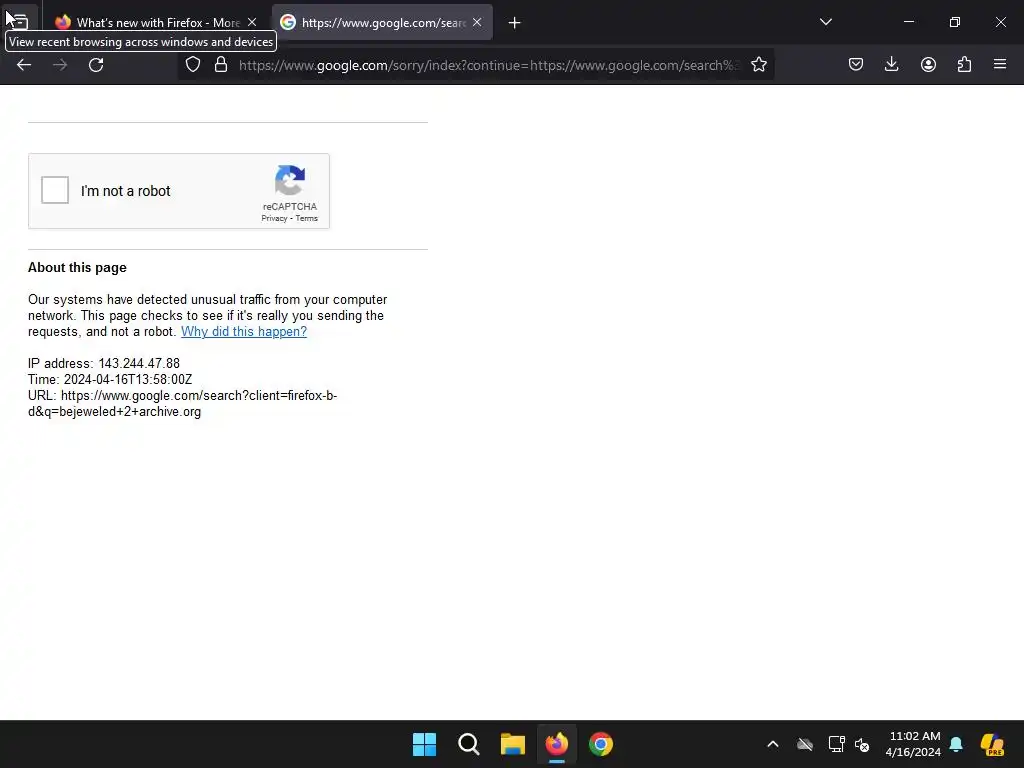
Task: View site security padlock info
Action: [221, 65]
